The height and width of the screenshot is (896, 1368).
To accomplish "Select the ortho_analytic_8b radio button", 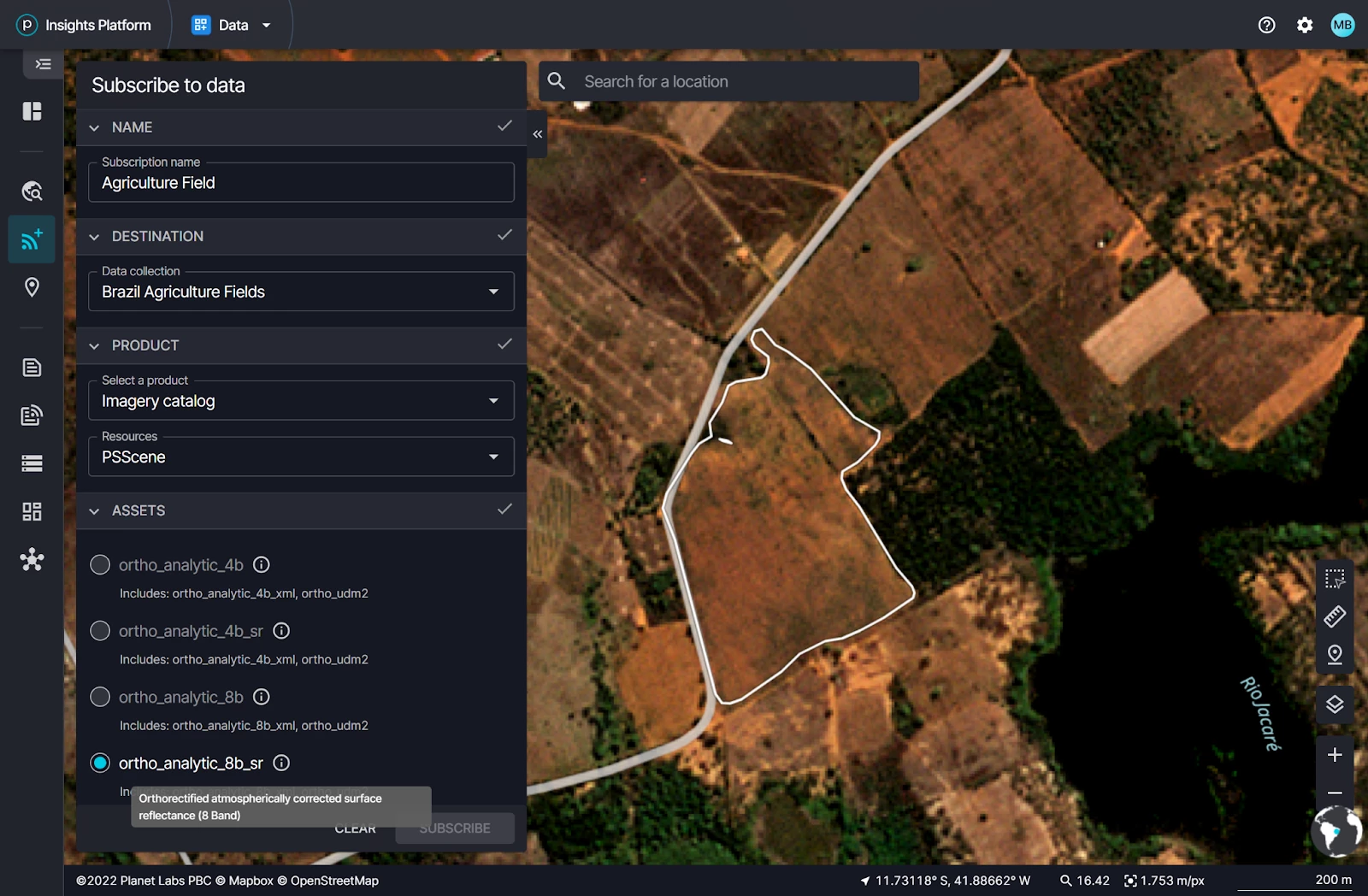I will 100,697.
